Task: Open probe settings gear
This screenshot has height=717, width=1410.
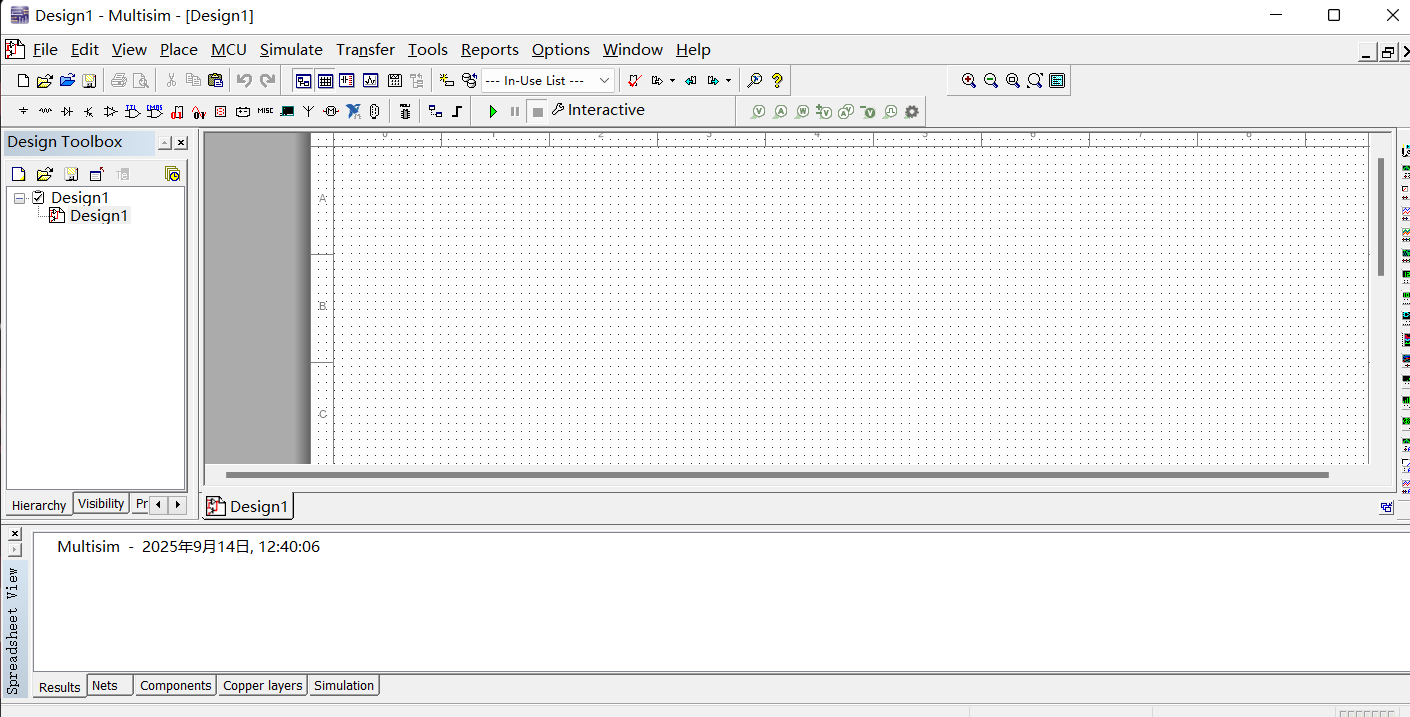Action: (911, 111)
